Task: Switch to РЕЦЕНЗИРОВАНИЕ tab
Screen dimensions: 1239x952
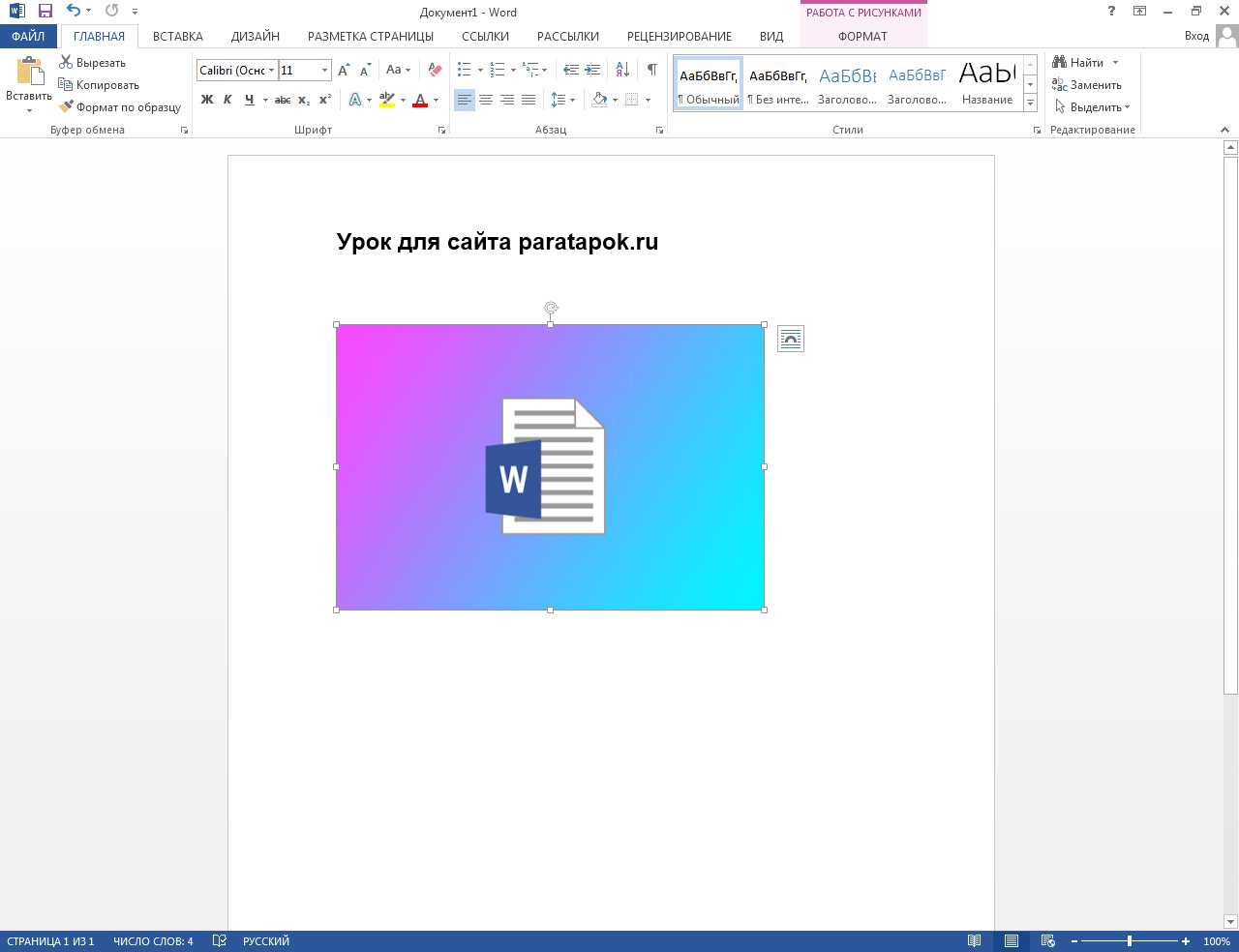Action: coord(680,36)
